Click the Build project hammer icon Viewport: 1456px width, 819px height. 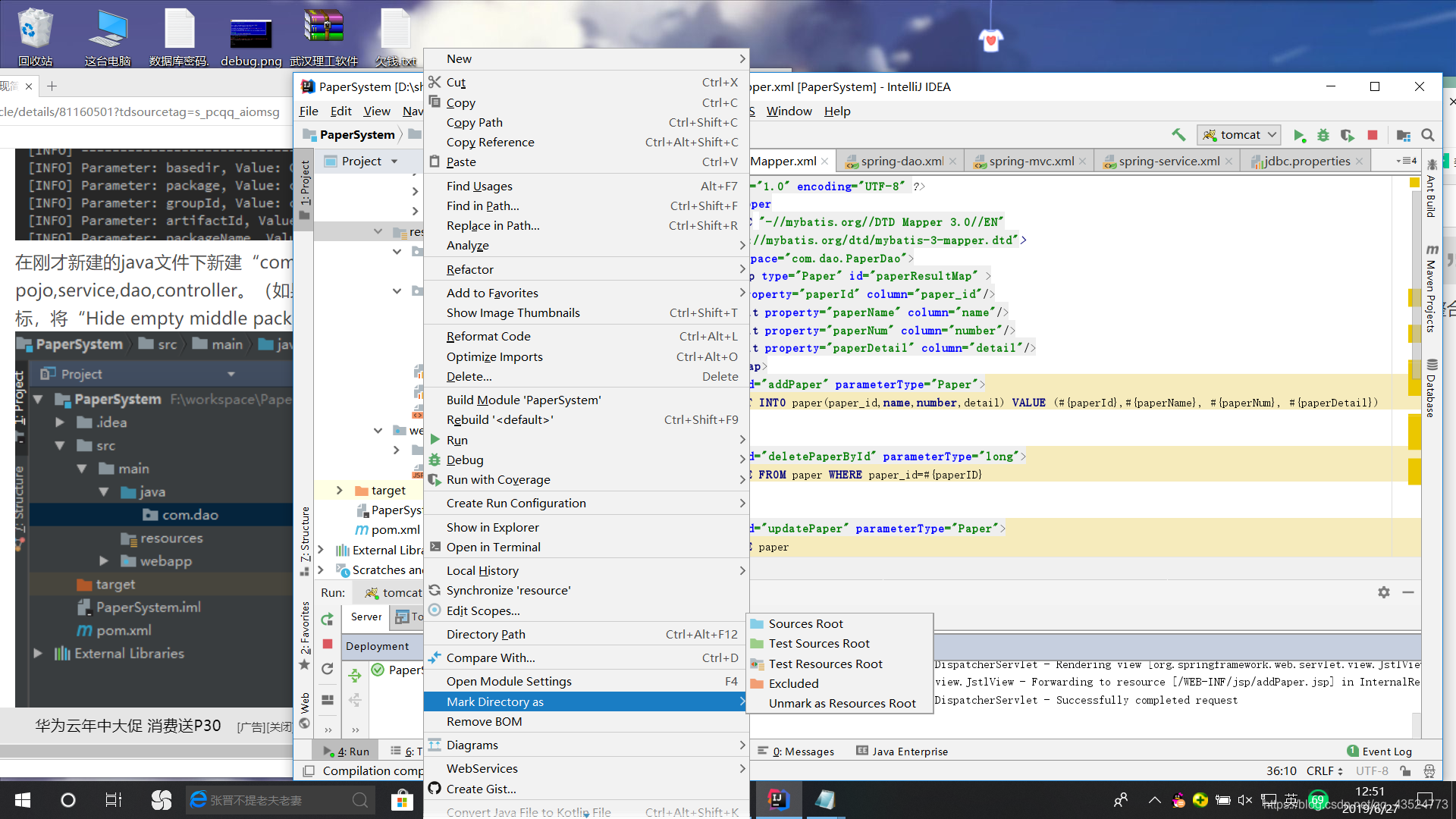pos(1178,135)
